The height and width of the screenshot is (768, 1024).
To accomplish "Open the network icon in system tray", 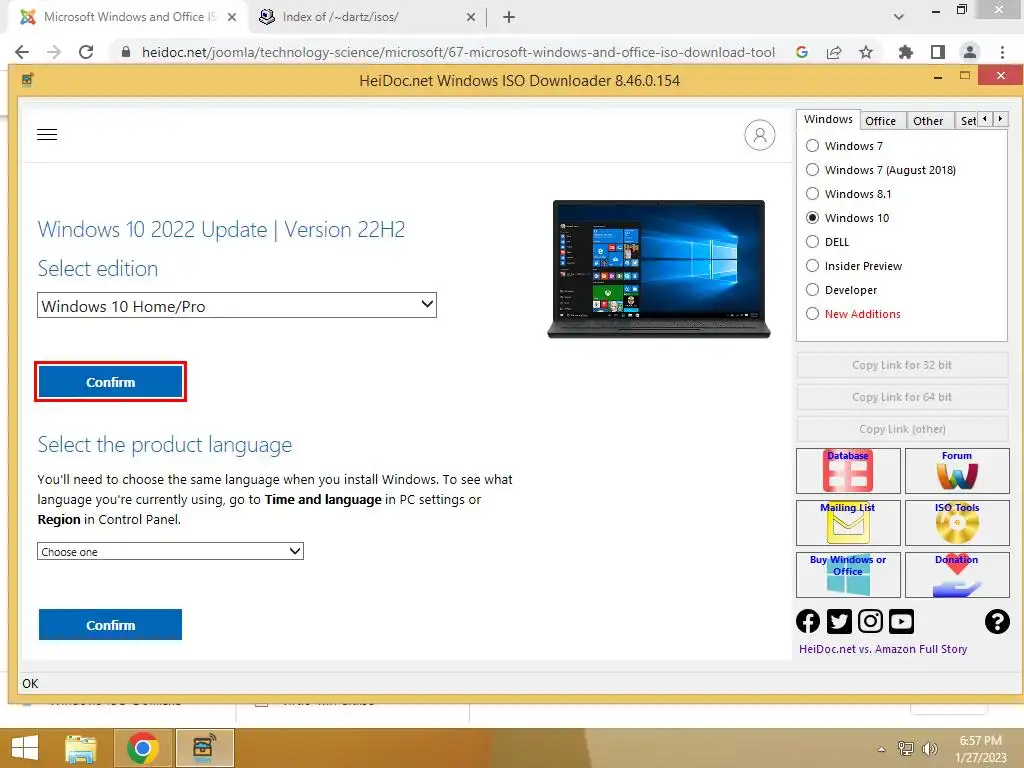I will tap(906, 749).
